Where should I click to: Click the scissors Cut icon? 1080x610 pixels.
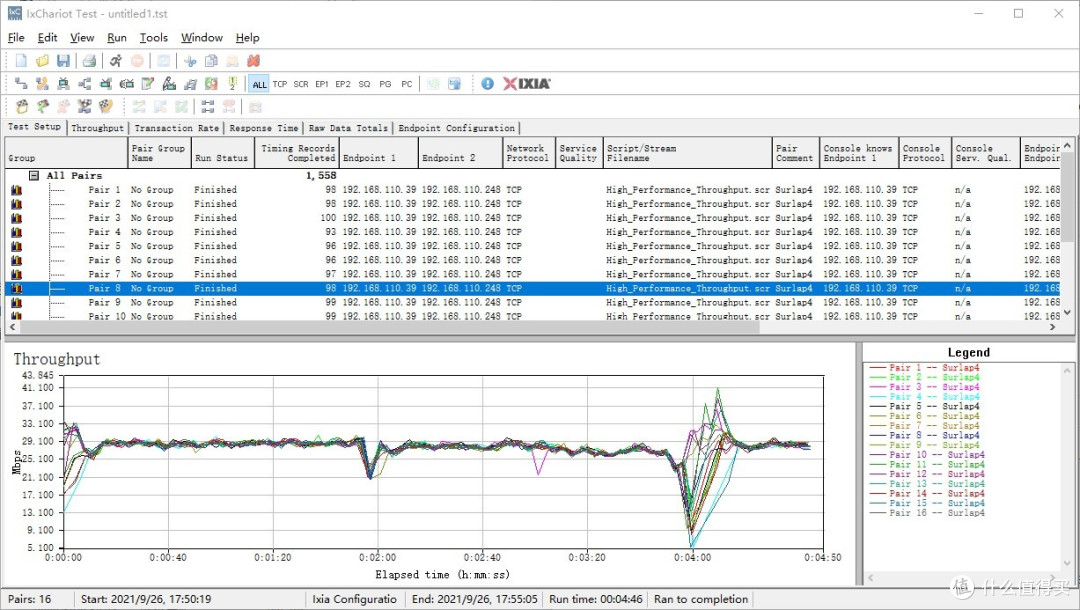(x=190, y=61)
